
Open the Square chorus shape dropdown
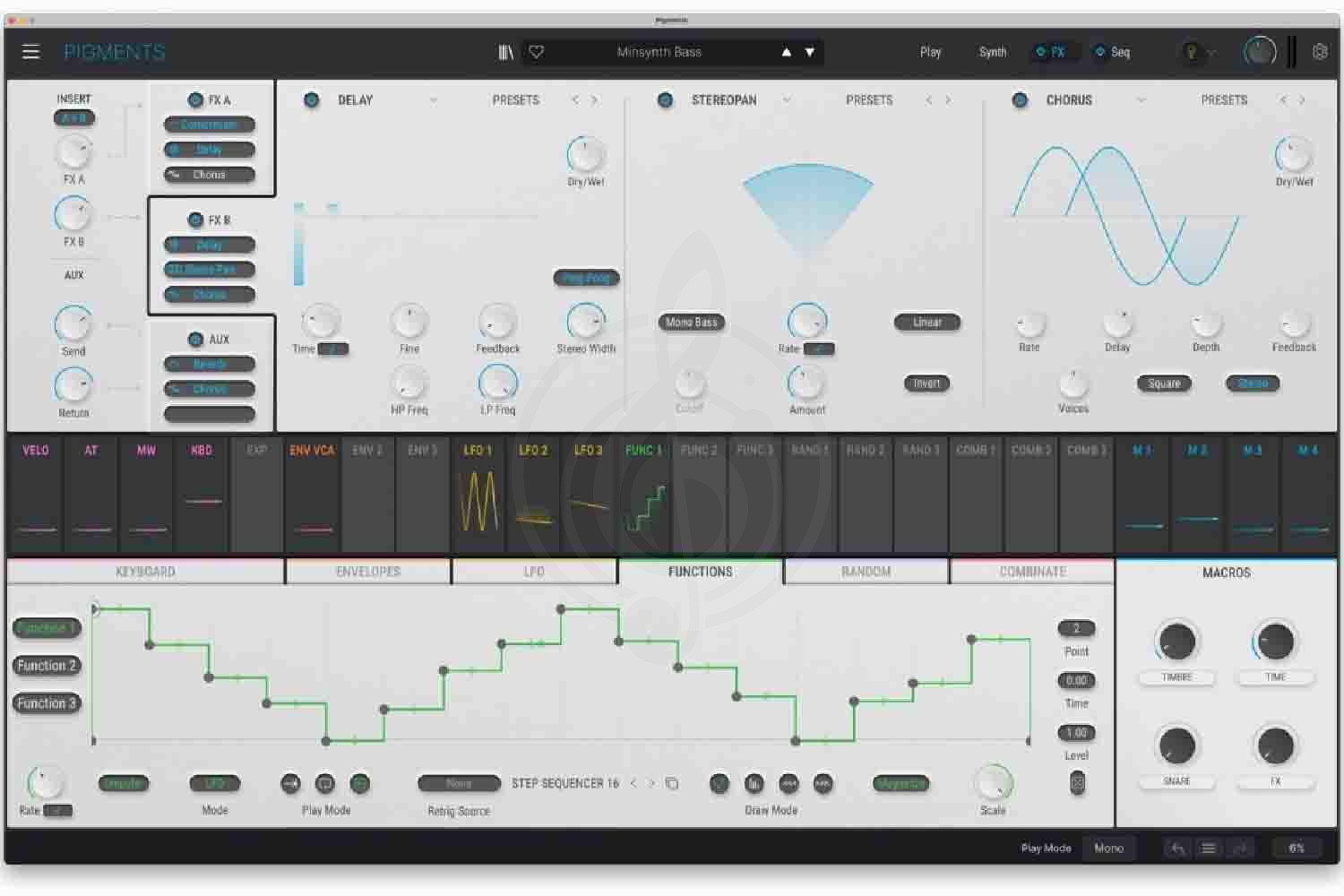click(1164, 383)
